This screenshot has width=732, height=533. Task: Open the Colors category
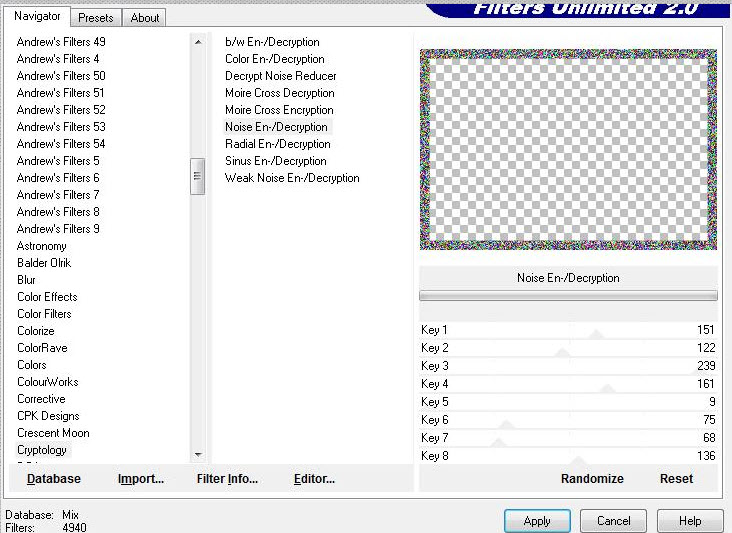[x=32, y=365]
